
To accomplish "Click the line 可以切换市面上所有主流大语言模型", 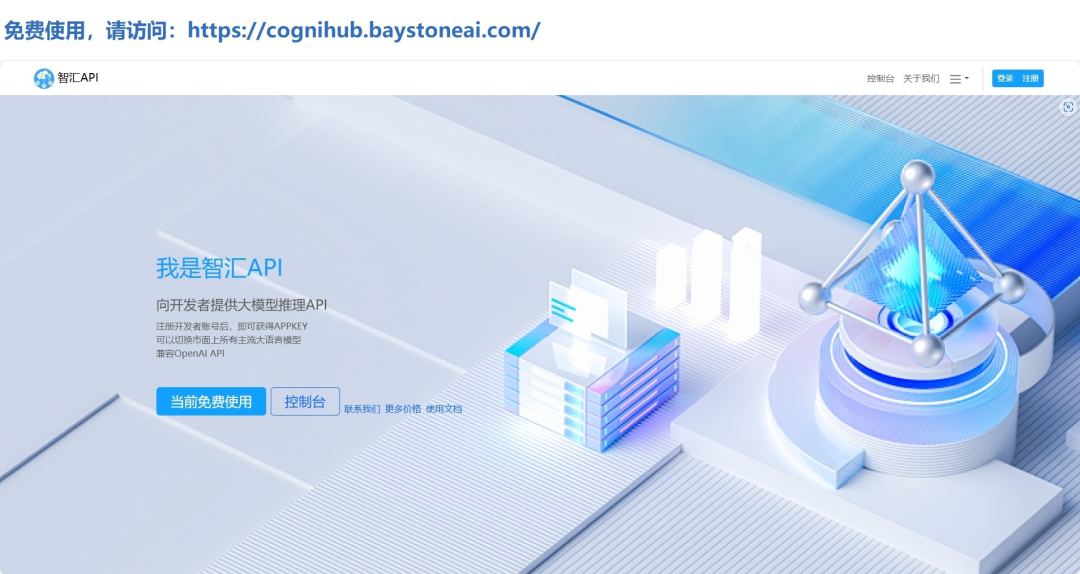I will click(x=228, y=340).
